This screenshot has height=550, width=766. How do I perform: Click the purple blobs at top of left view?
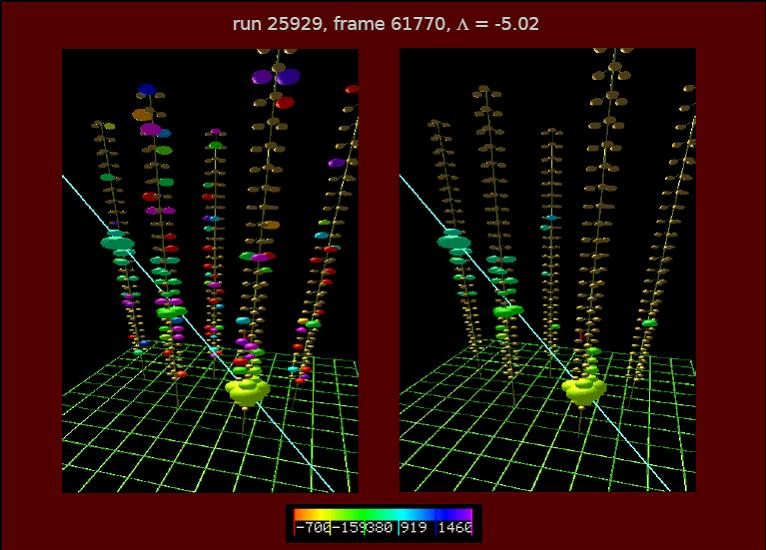pos(275,76)
